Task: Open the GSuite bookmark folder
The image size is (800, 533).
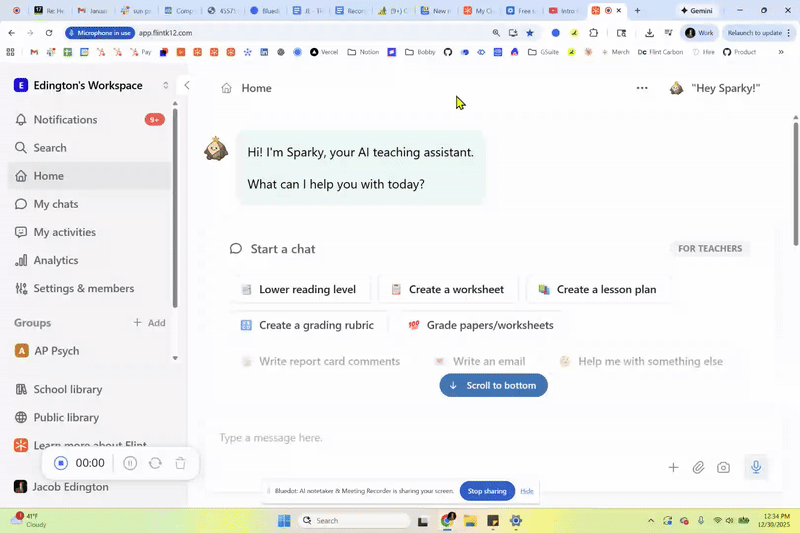Action: pyautogui.click(x=543, y=52)
